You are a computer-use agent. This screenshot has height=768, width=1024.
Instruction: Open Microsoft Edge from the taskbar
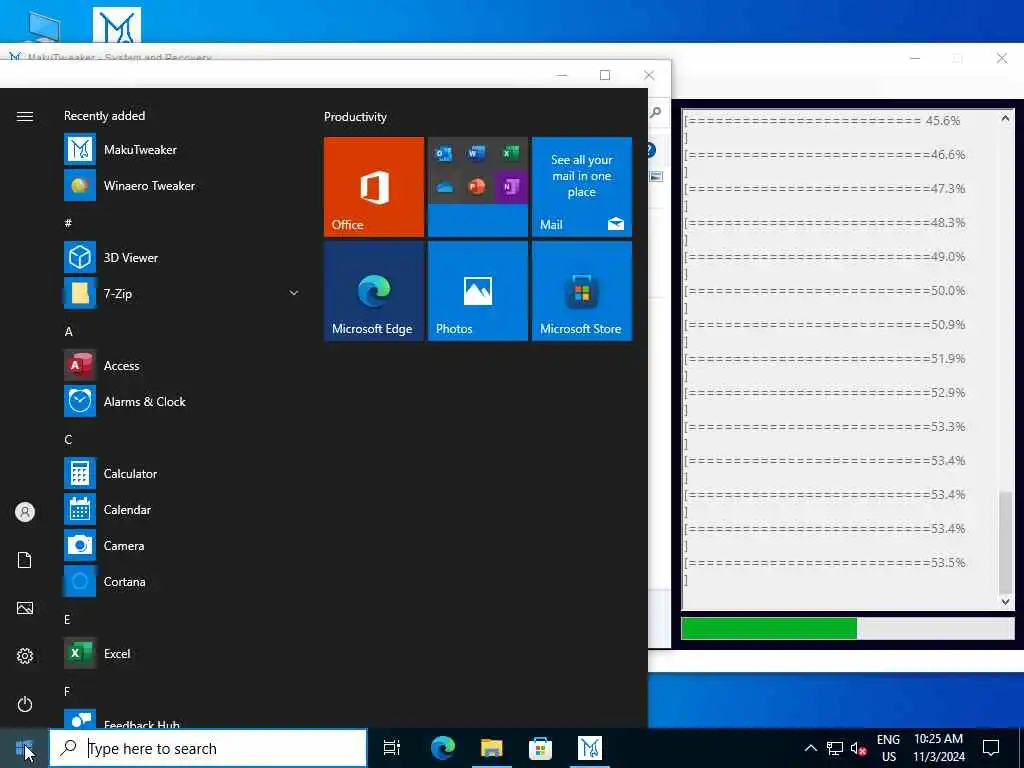click(x=443, y=748)
